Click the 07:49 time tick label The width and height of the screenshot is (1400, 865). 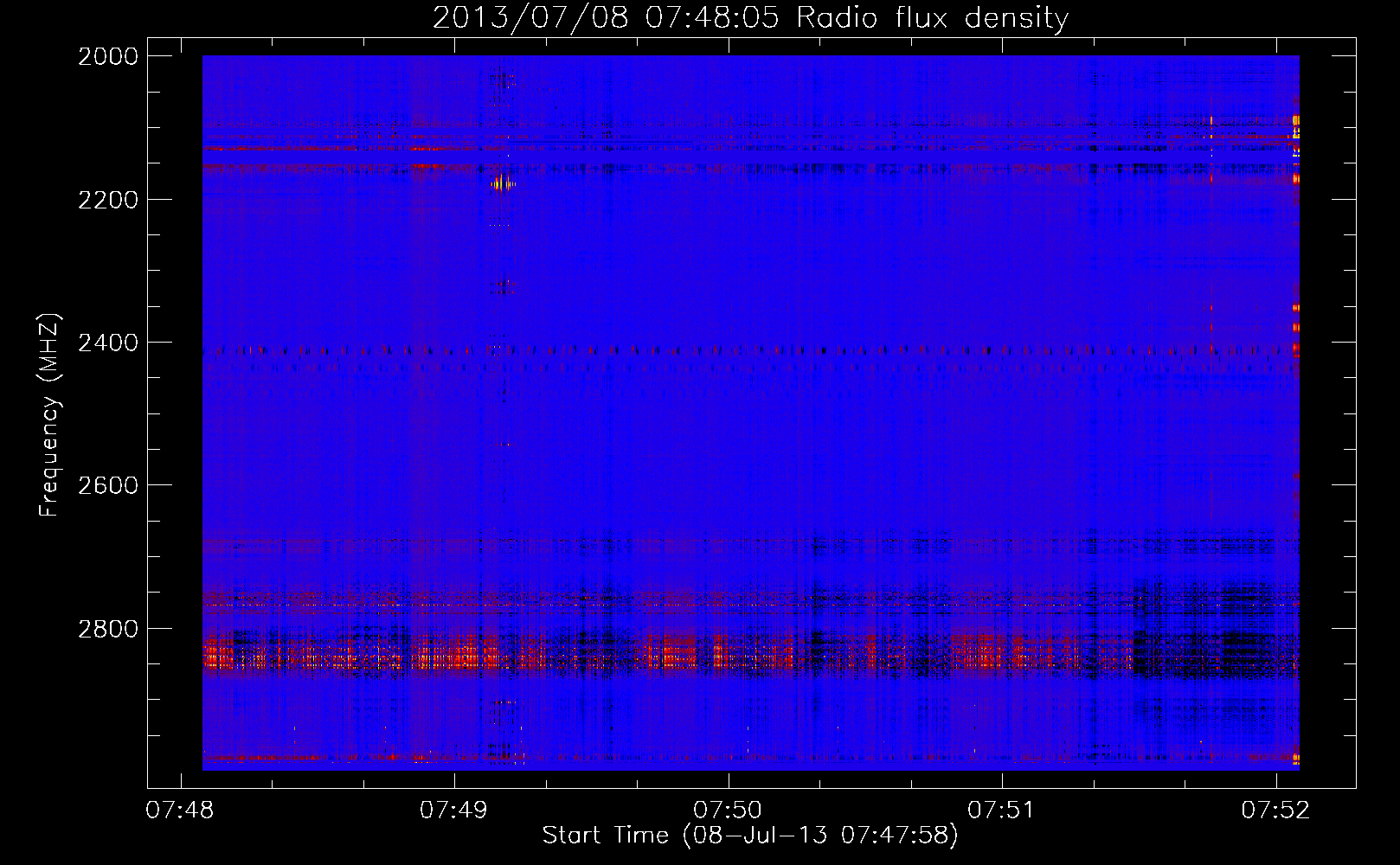tap(454, 810)
